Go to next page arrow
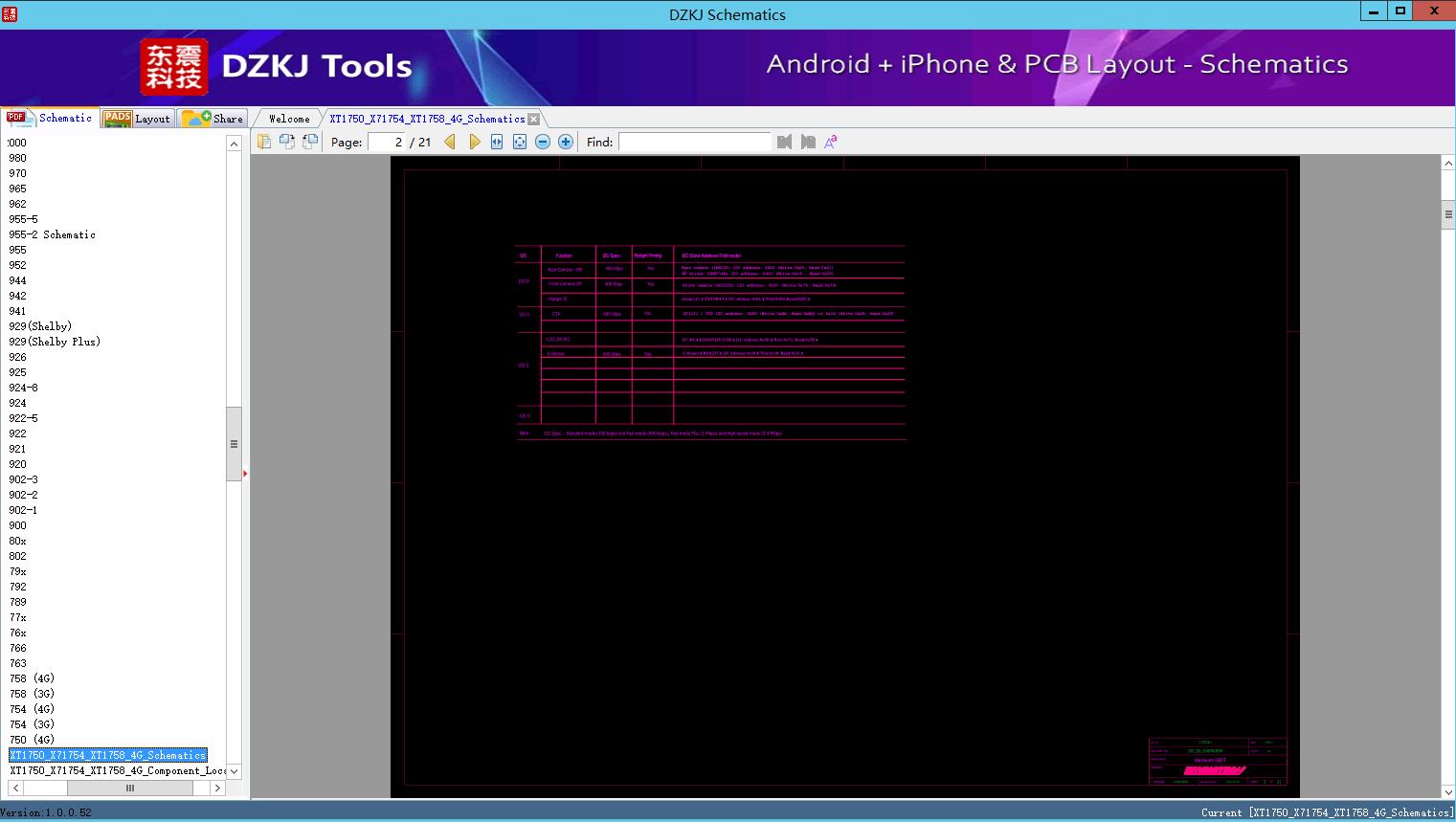Viewport: 1456px width, 822px height. coord(474,142)
